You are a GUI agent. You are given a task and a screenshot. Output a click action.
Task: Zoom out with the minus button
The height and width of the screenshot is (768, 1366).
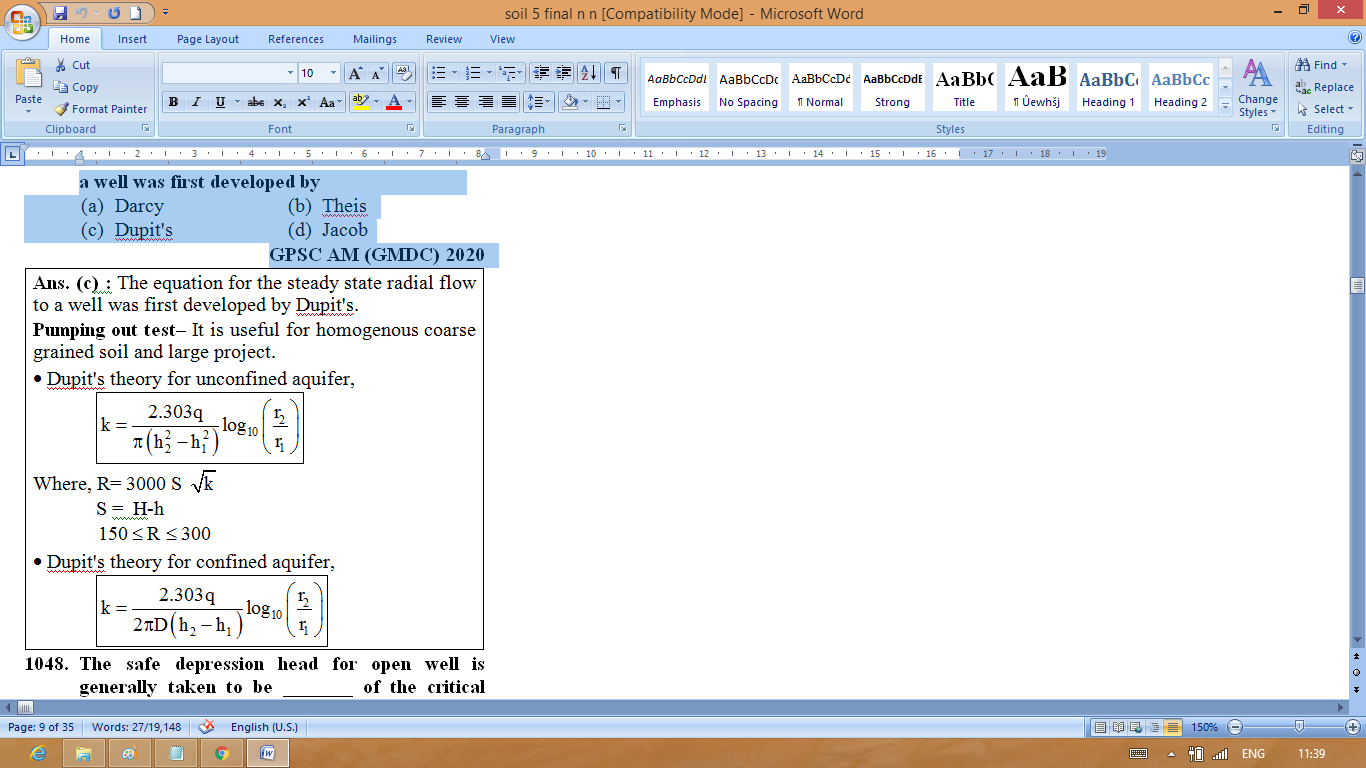1235,727
